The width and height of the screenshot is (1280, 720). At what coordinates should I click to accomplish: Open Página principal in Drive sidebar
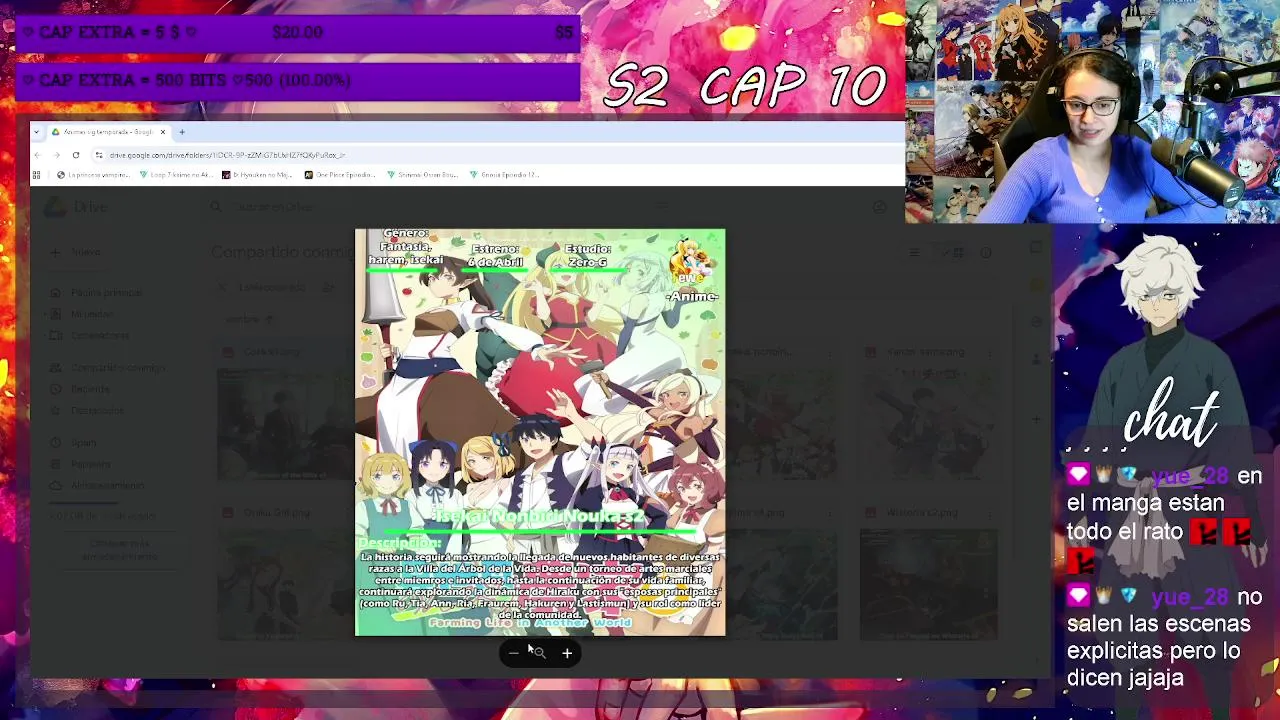click(97, 293)
